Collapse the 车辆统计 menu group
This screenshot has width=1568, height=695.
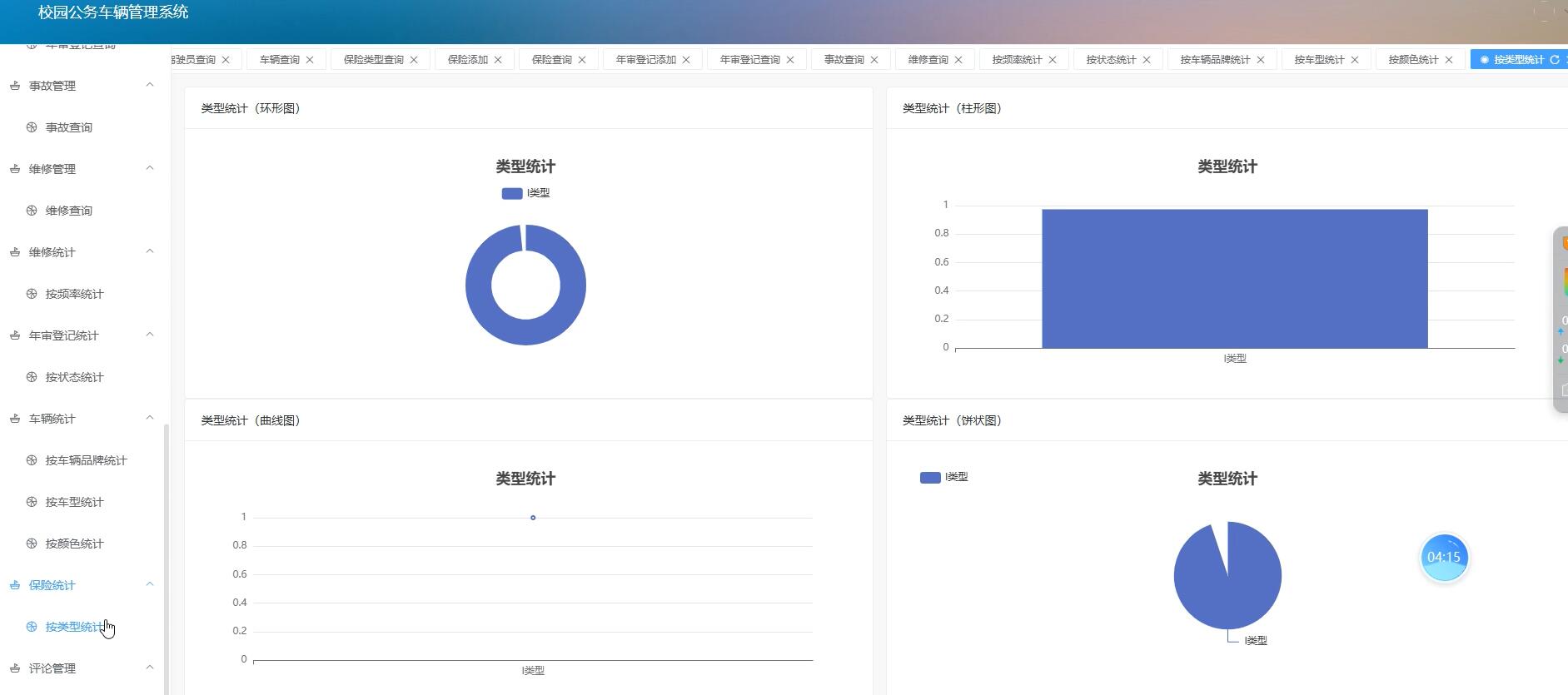tap(150, 418)
